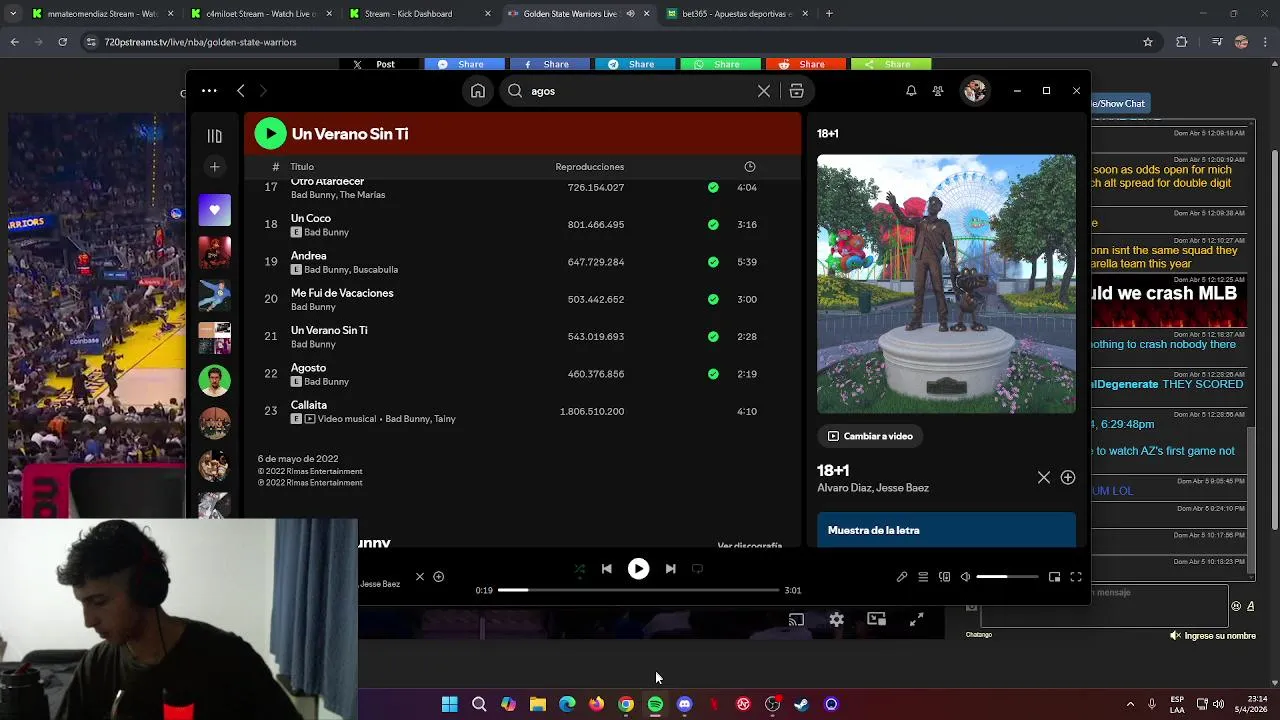Open Spotify profile avatar menu
The width and height of the screenshot is (1280, 720).
[975, 91]
